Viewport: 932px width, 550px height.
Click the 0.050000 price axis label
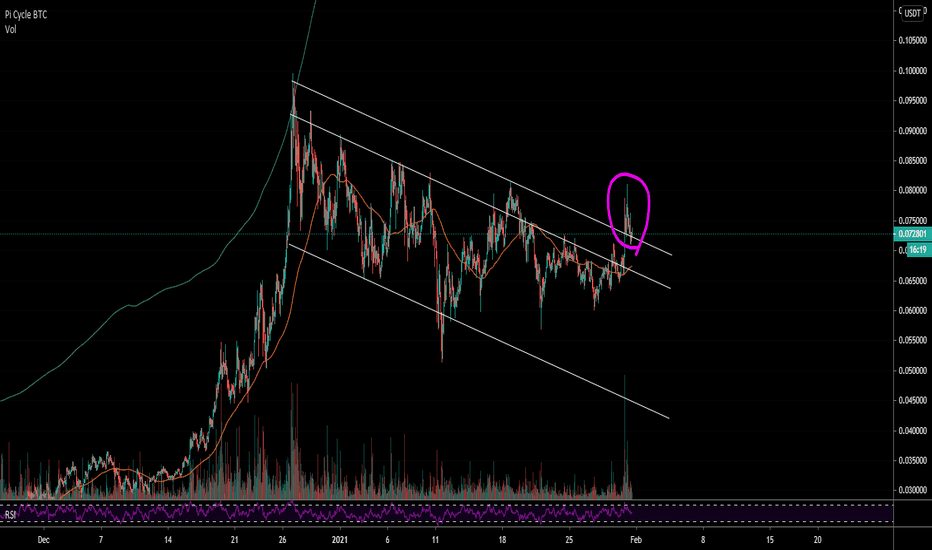912,370
